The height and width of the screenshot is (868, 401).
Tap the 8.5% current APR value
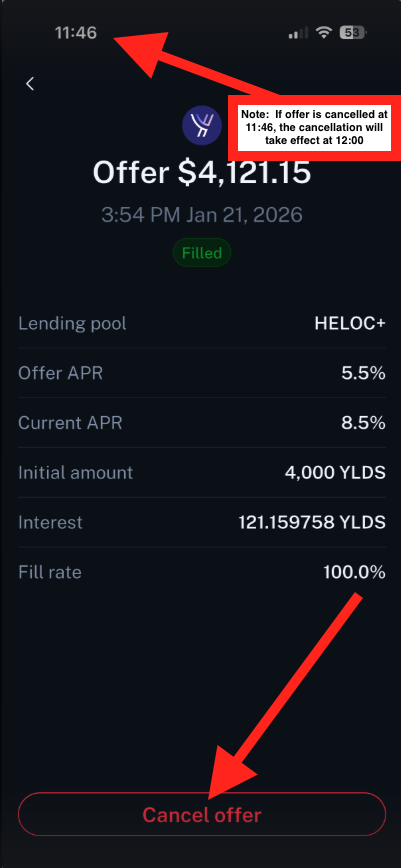pos(363,423)
